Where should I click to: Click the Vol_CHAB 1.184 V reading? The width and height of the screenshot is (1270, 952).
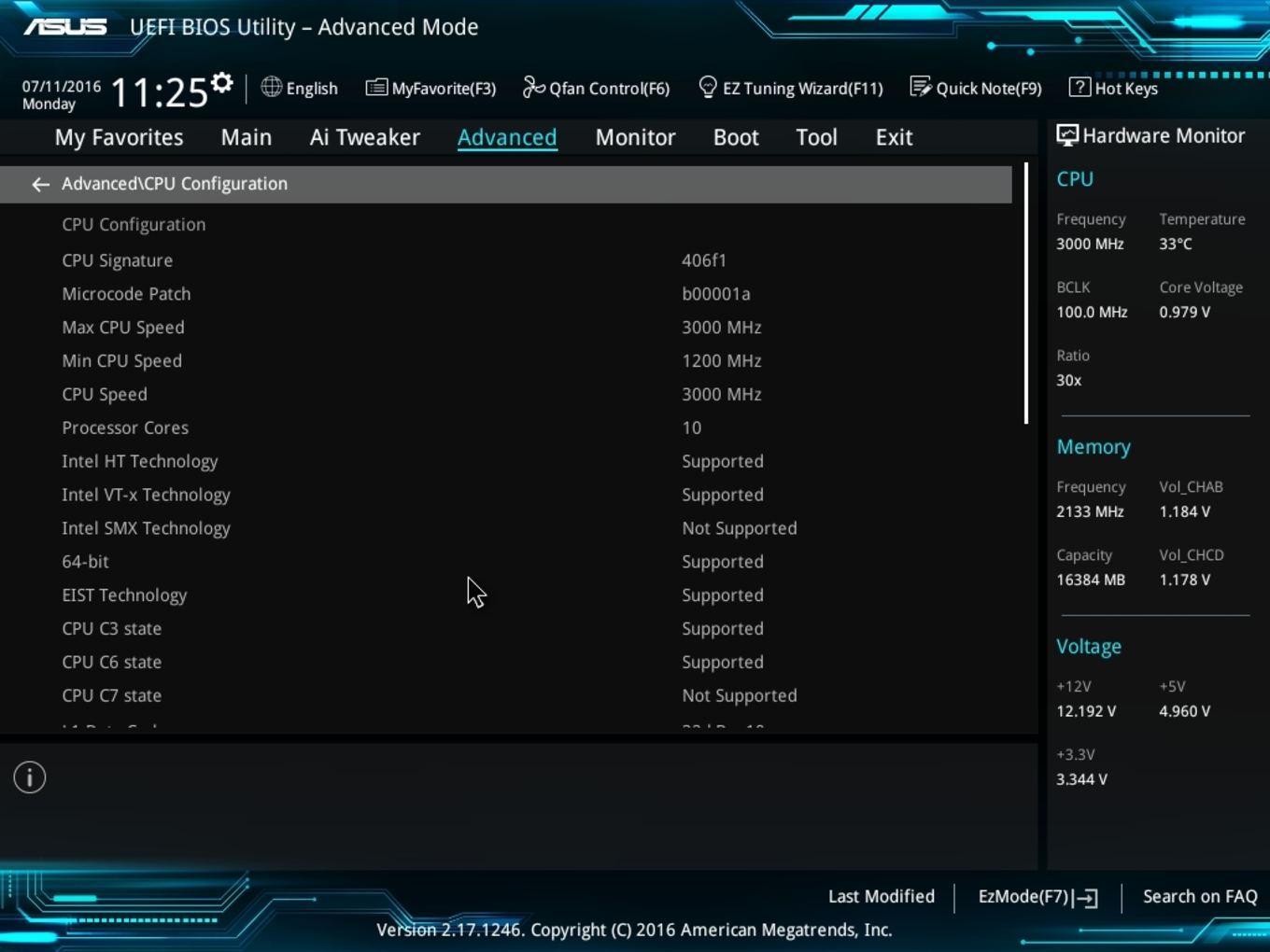click(1185, 511)
